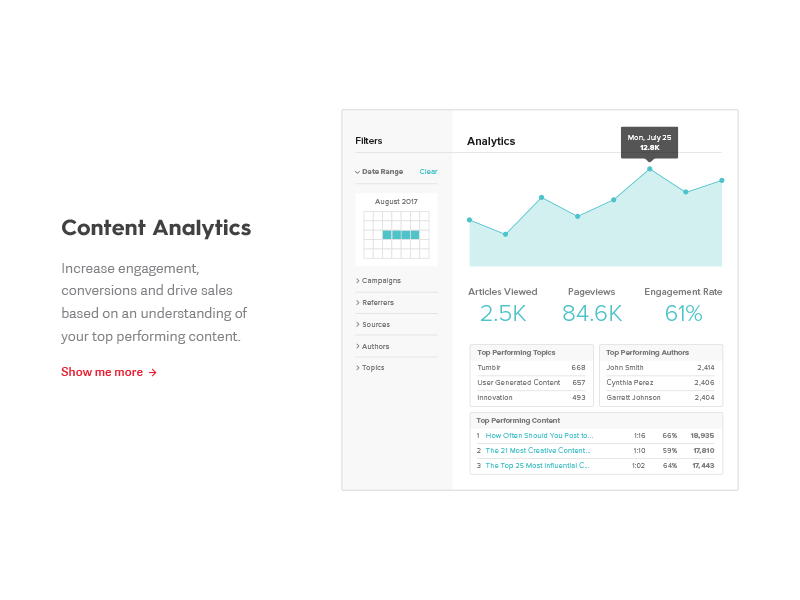Click the Analytics panel header
800x600 pixels.
[491, 141]
